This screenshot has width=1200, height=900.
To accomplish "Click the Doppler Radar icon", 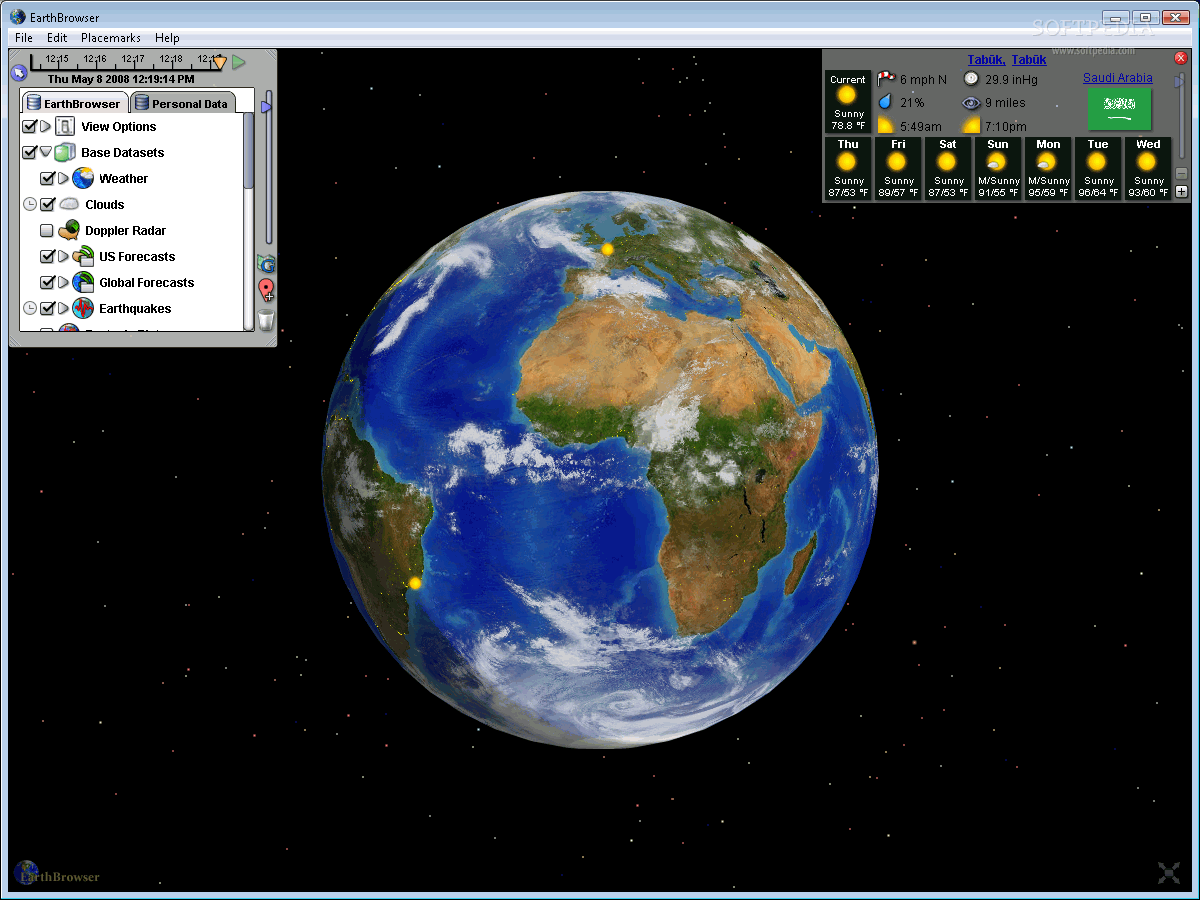I will coord(69,231).
